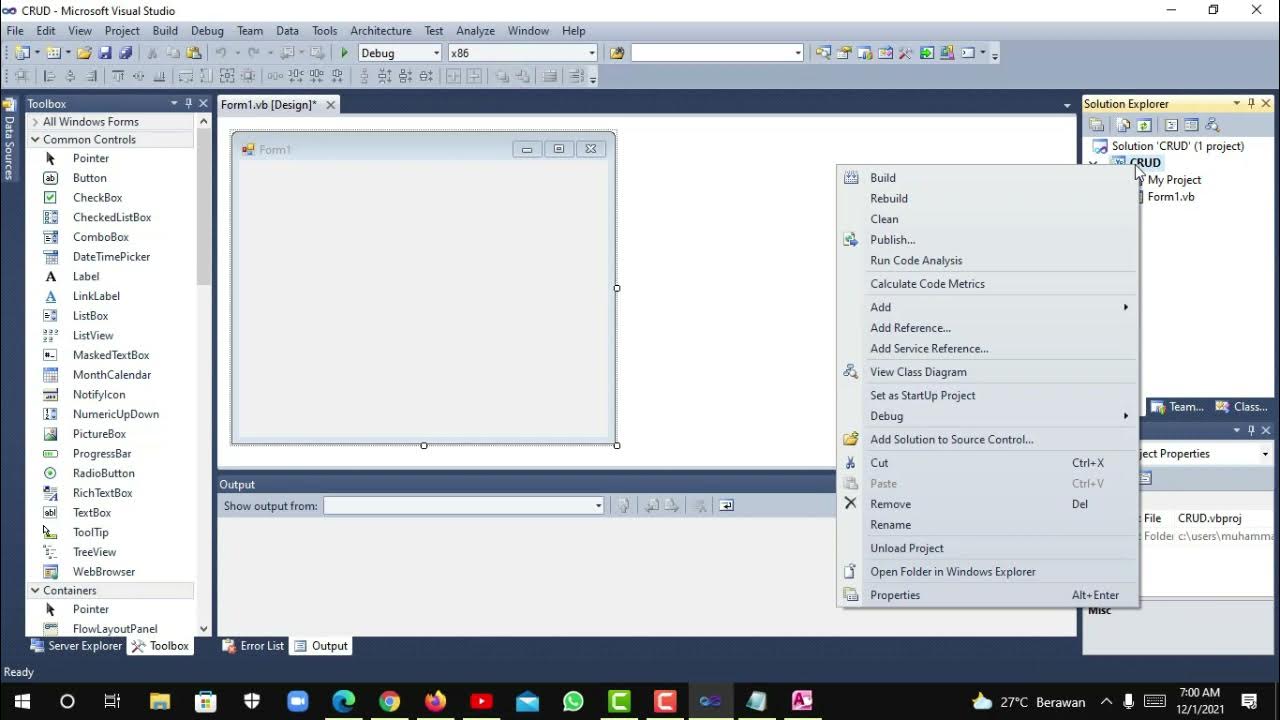
Task: Click the Save All toolbar icon
Action: (x=125, y=53)
